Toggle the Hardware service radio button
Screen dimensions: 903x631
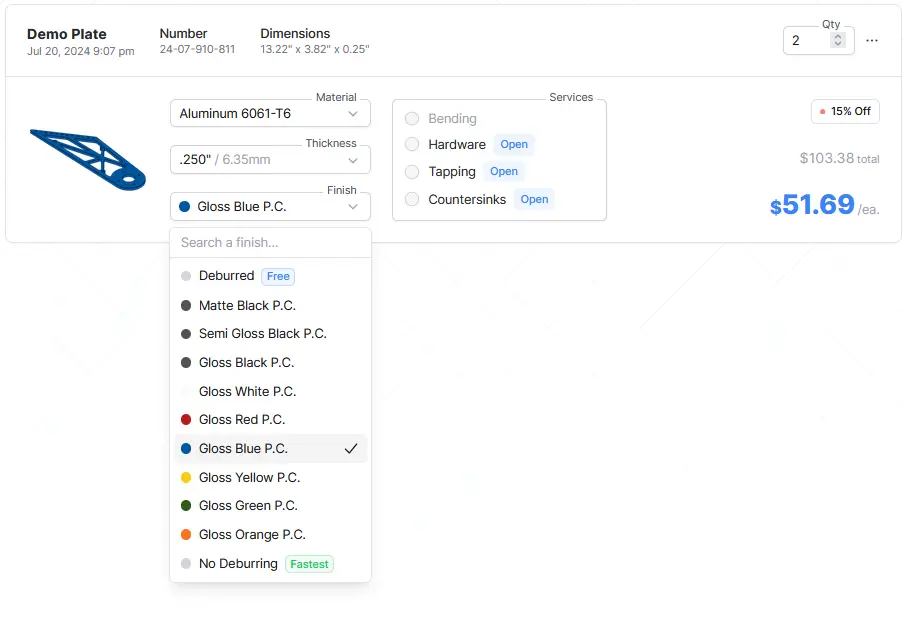coord(412,145)
